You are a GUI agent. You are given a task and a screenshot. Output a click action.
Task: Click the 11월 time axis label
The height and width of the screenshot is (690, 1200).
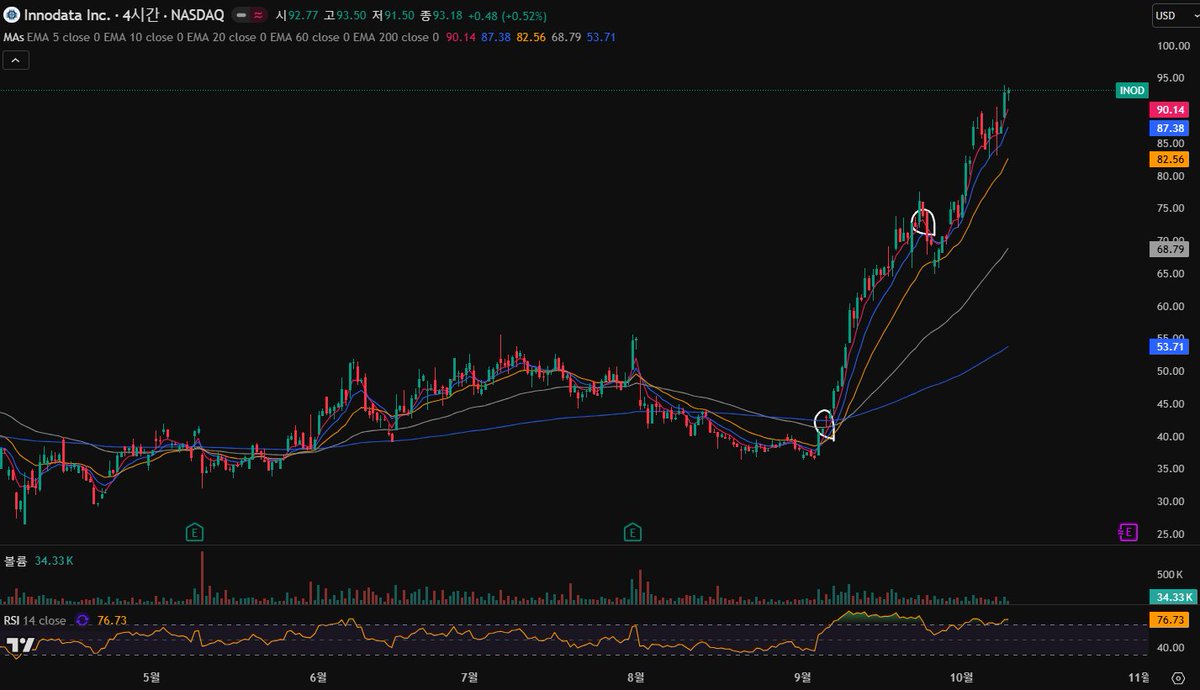[x=1137, y=677]
